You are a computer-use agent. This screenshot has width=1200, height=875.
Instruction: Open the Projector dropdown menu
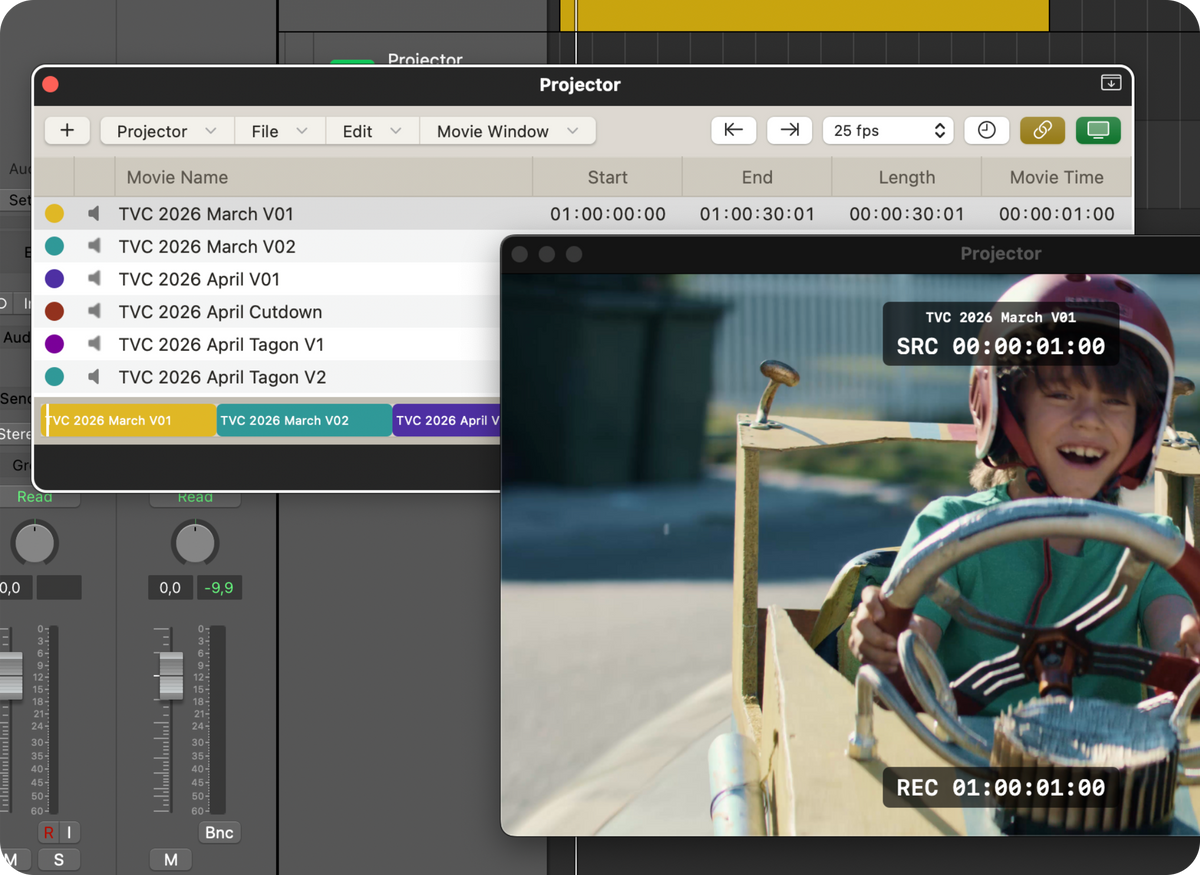[x=167, y=131]
